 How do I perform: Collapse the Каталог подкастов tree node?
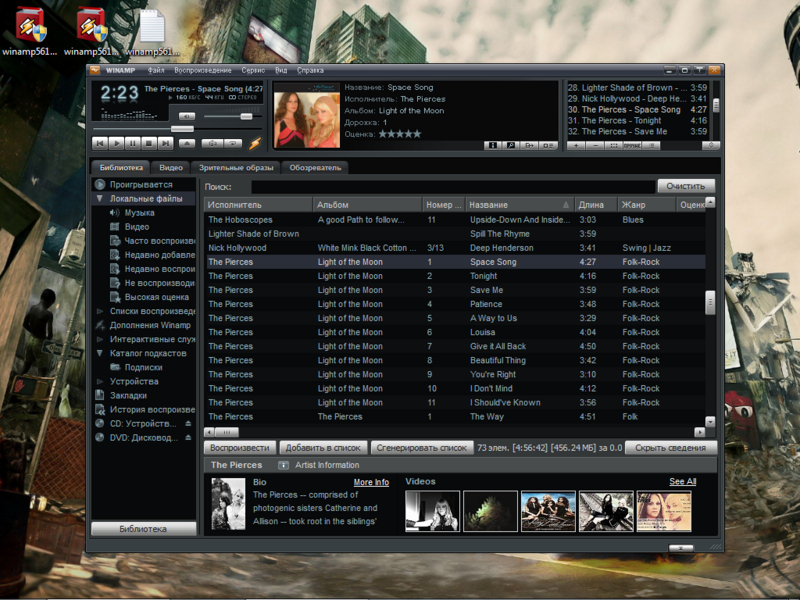coord(99,353)
